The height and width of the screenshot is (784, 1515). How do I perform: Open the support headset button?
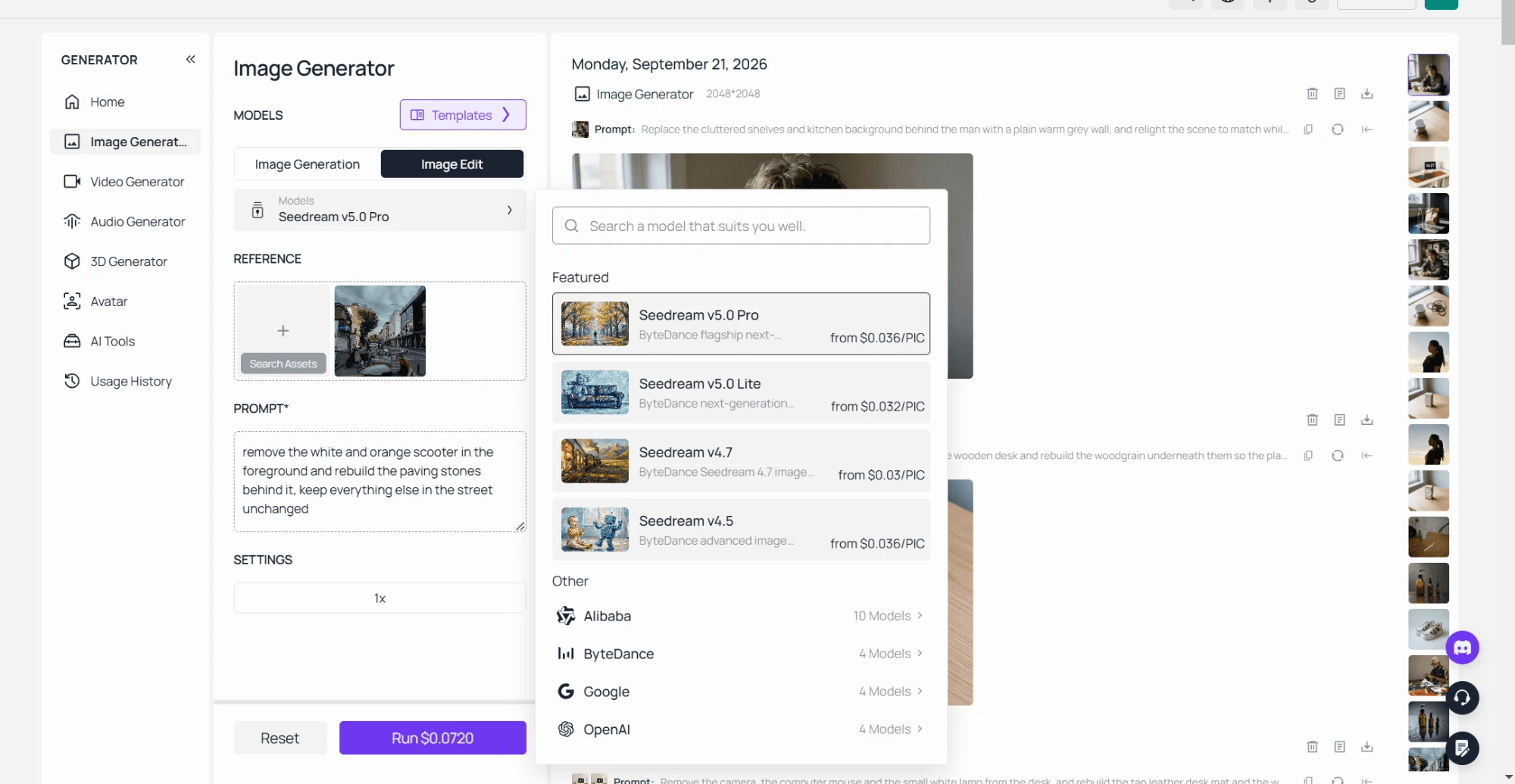coord(1462,698)
